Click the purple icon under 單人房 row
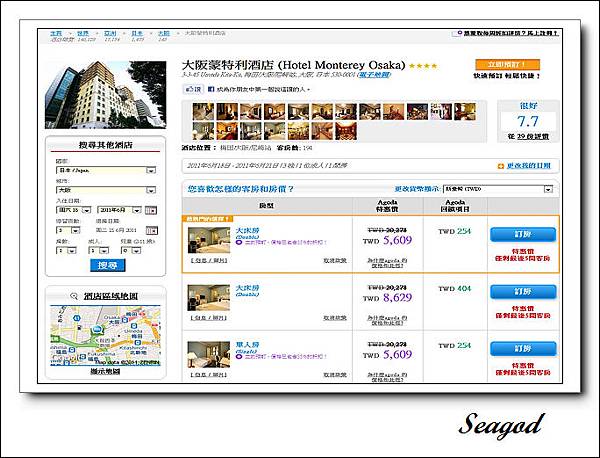This screenshot has width=600, height=458. click(239, 356)
